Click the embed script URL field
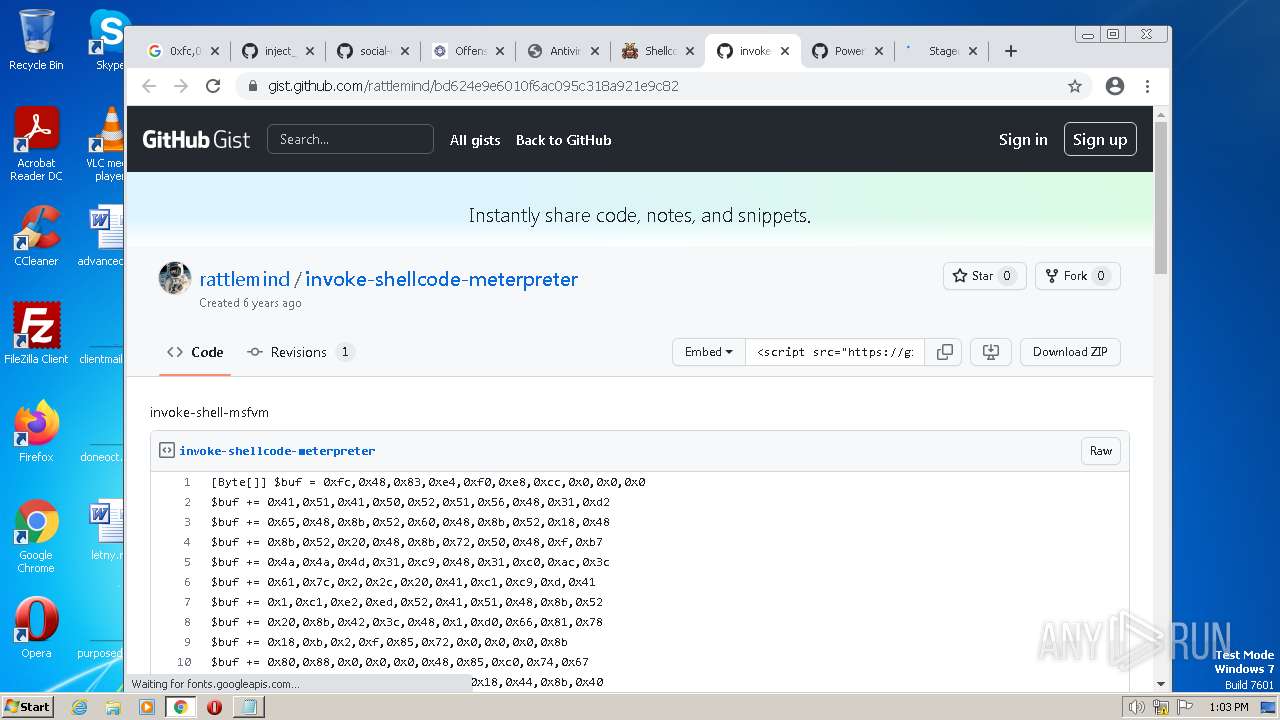Screen dimensions: 1280x720 [835, 352]
